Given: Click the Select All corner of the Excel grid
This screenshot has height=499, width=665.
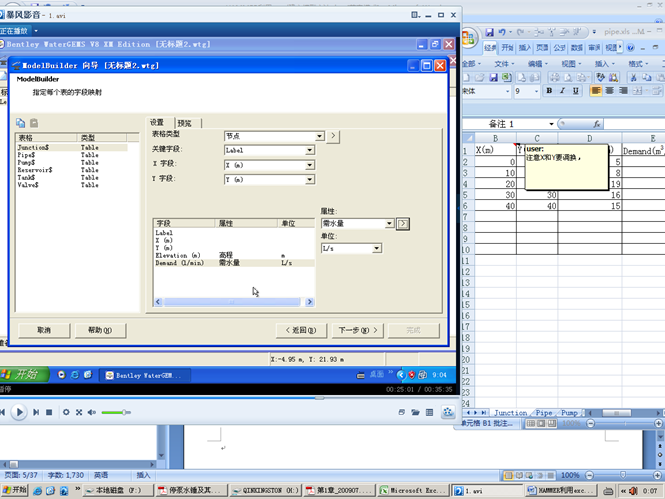Looking at the screenshot, I should point(468,138).
